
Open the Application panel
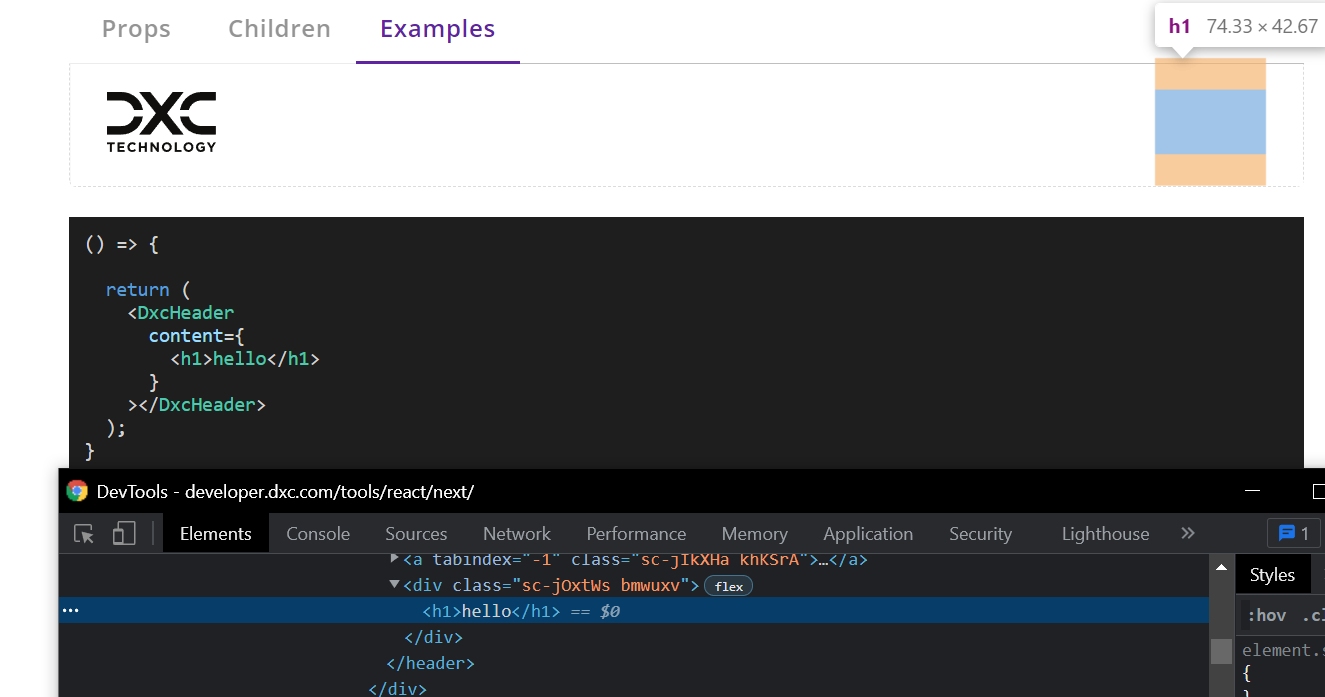tap(868, 534)
